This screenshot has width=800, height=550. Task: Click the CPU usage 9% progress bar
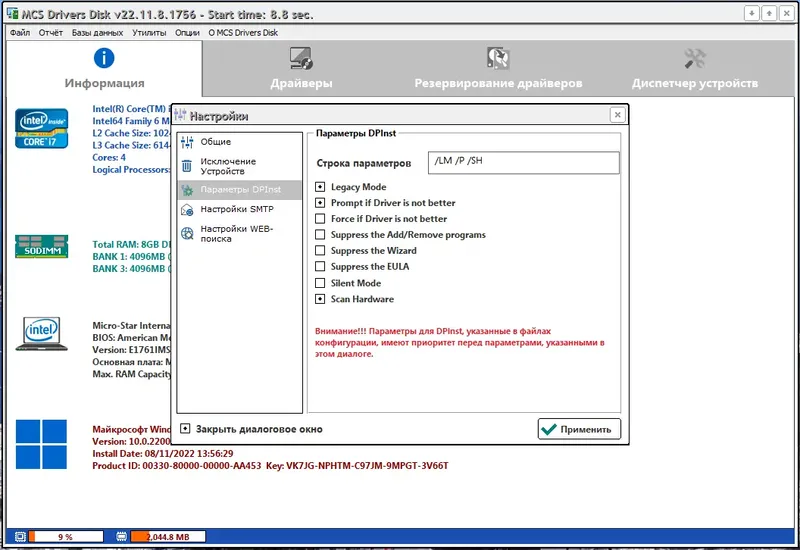coord(66,537)
